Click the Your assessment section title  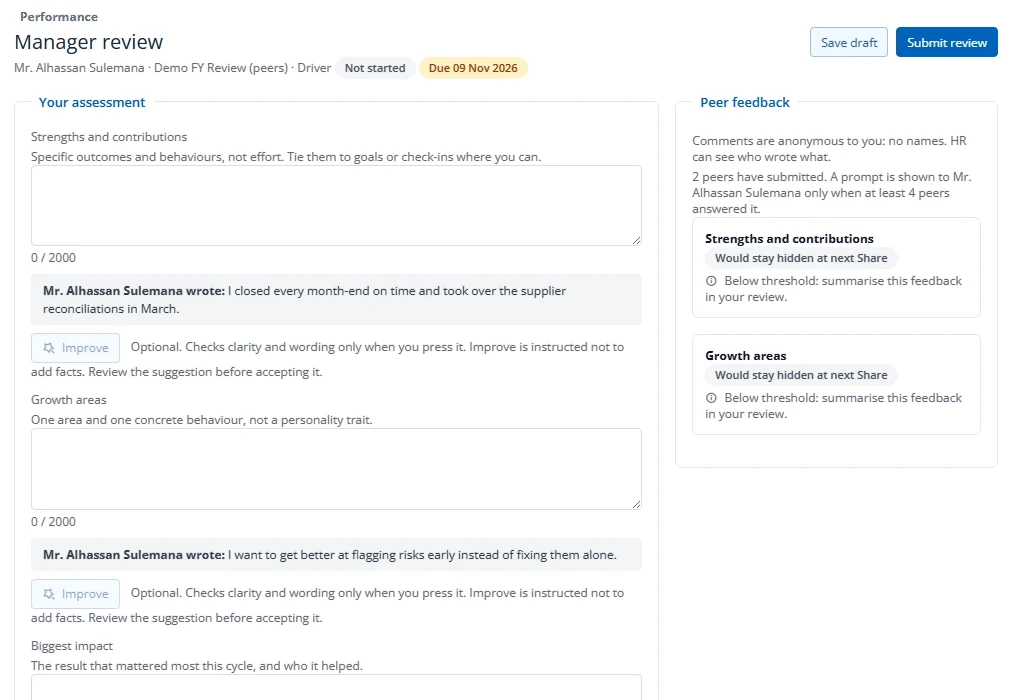(92, 102)
